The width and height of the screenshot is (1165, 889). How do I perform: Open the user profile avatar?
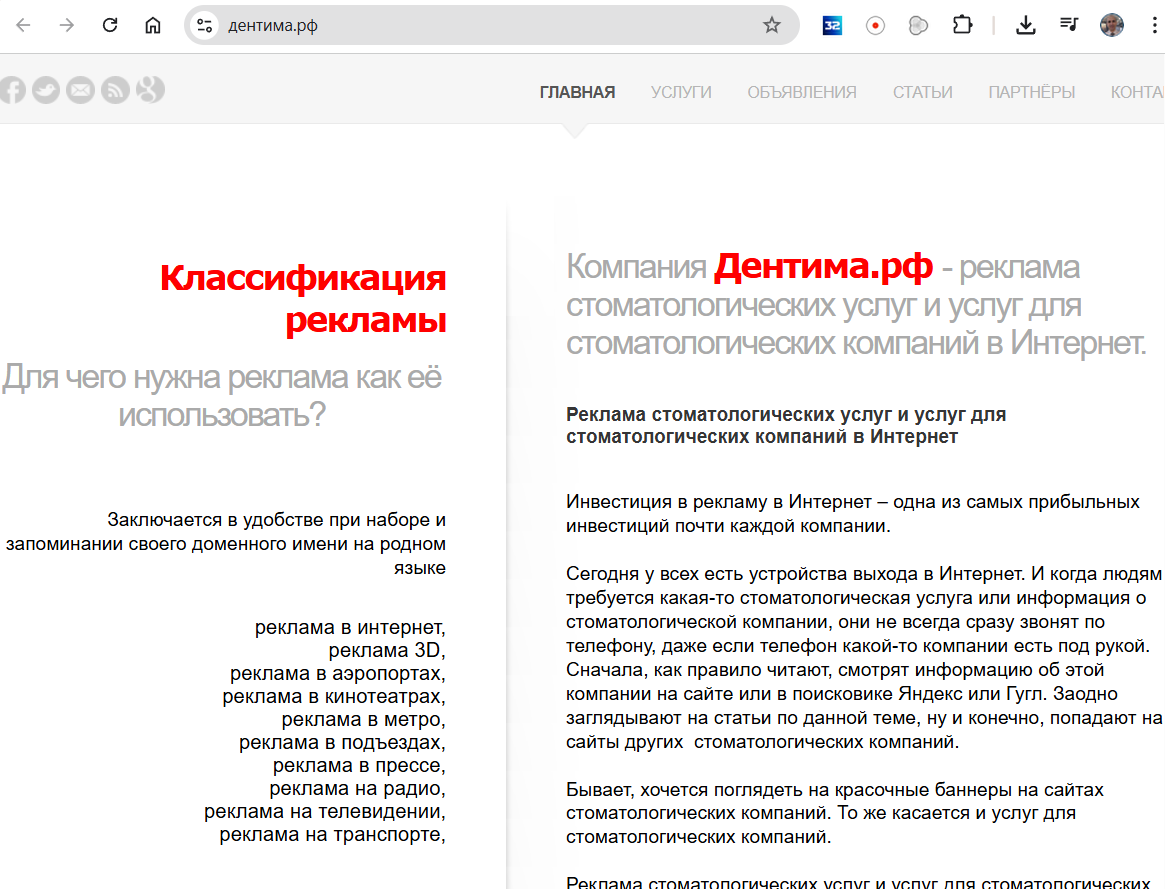[x=1112, y=25]
